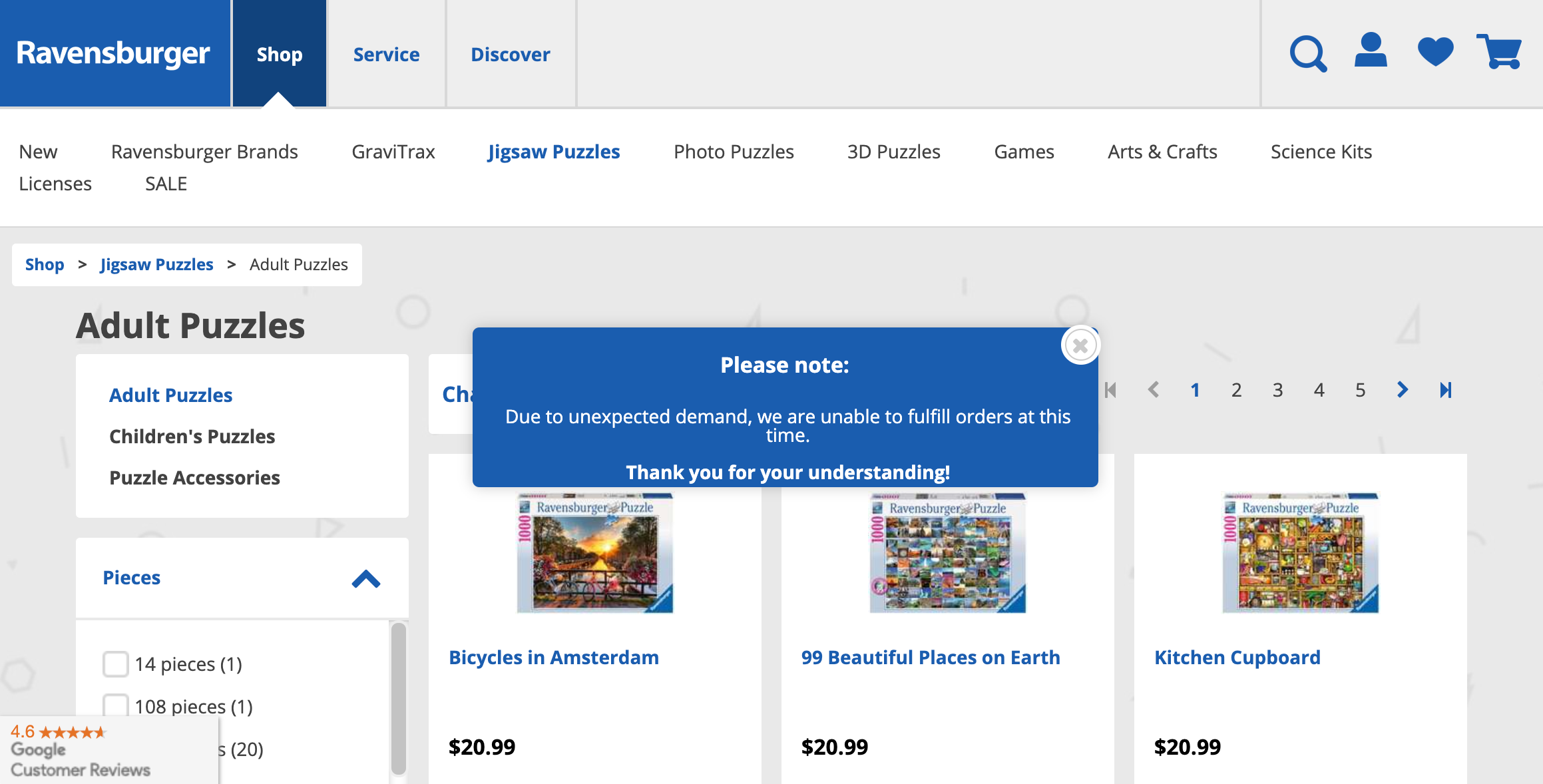Open the shopping cart icon
The height and width of the screenshot is (784, 1543).
(x=1499, y=51)
